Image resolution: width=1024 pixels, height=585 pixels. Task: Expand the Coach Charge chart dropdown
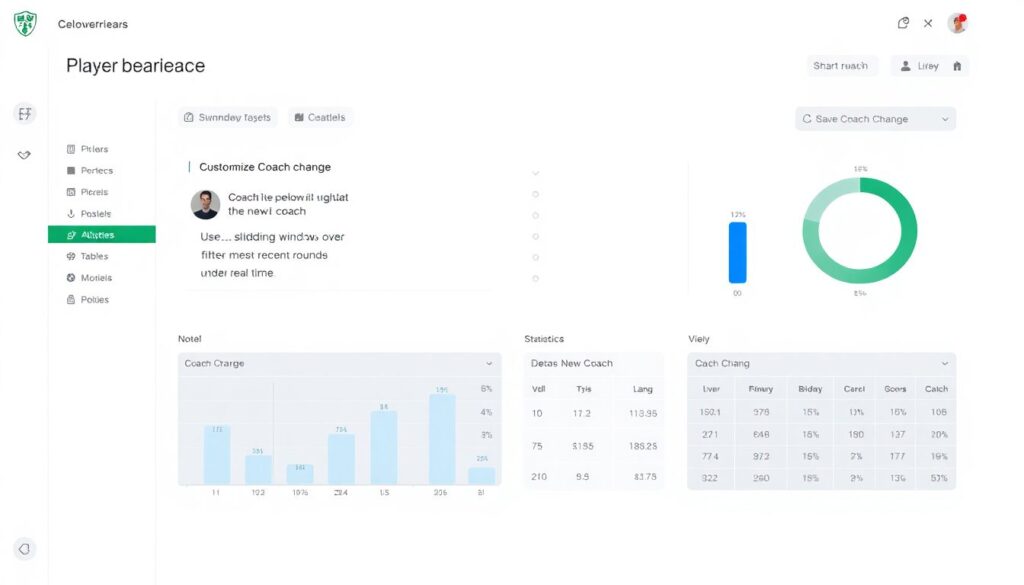[489, 364]
